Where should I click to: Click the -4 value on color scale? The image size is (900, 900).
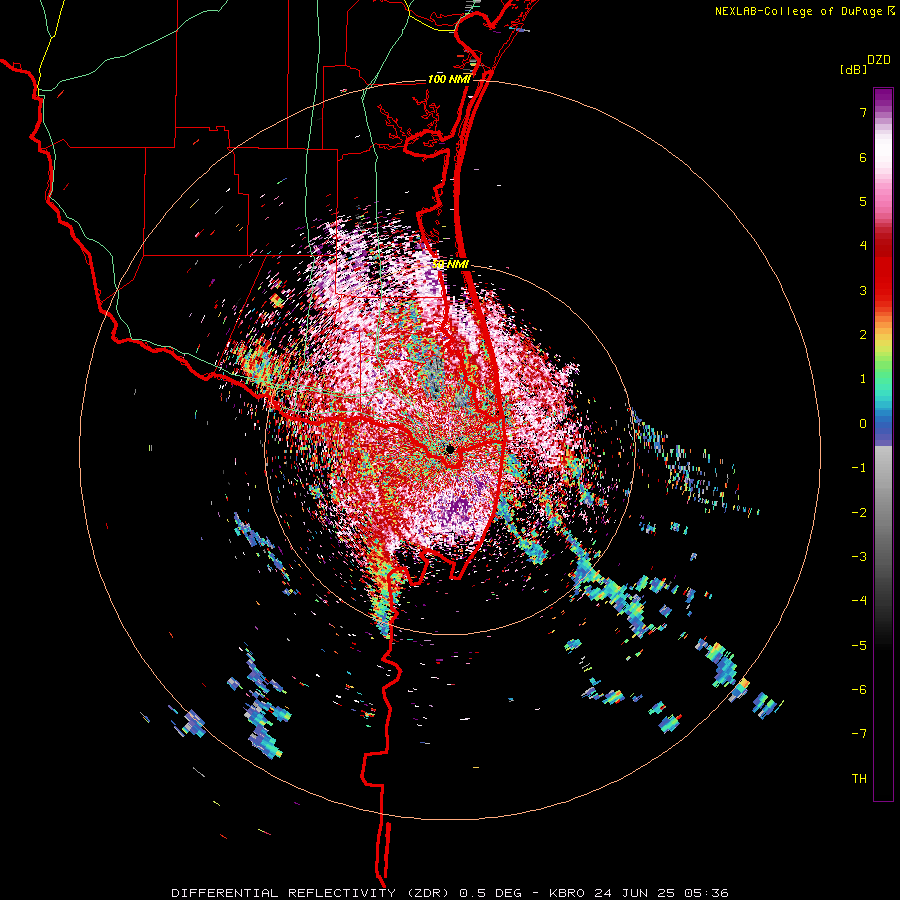click(x=859, y=601)
